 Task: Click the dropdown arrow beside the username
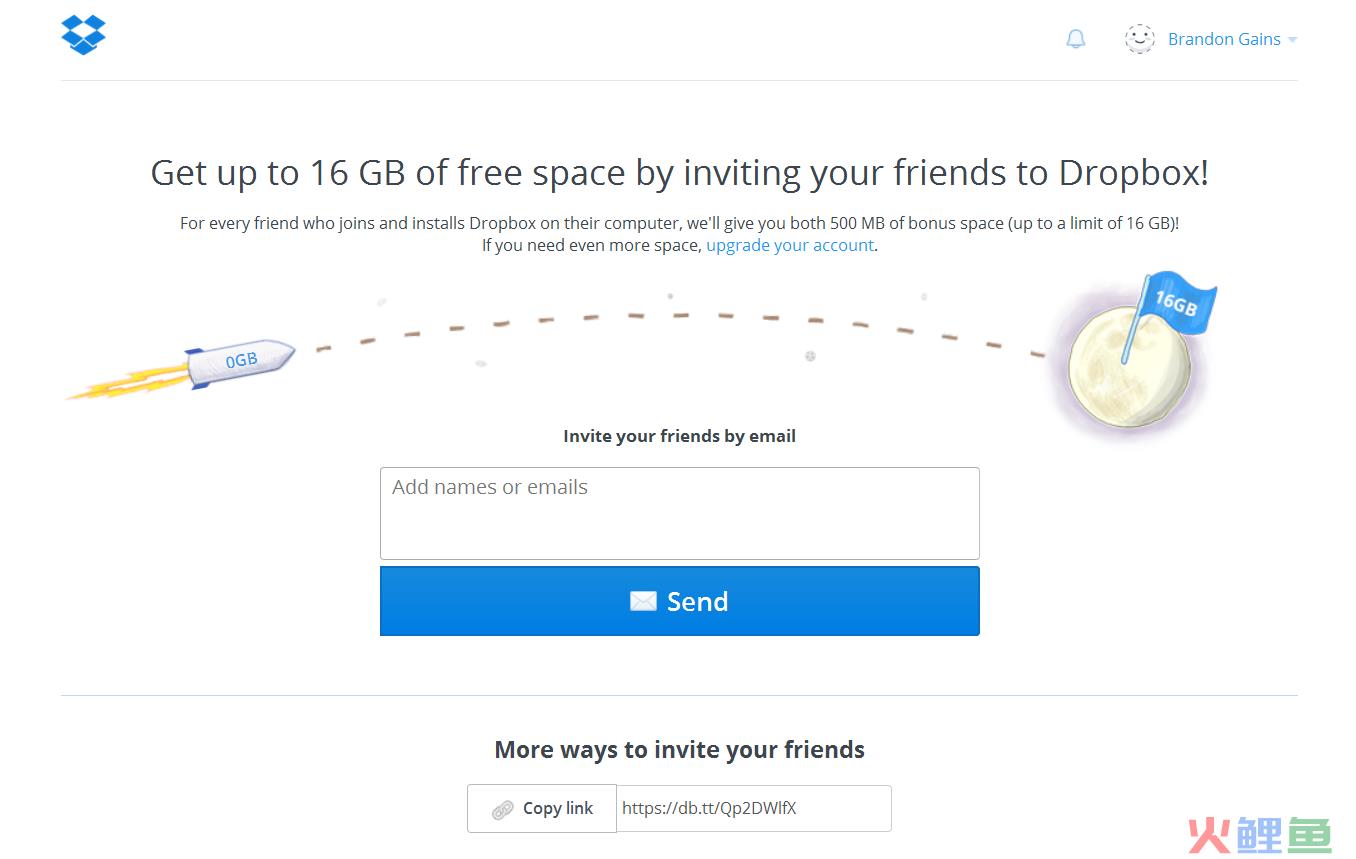click(x=1292, y=40)
